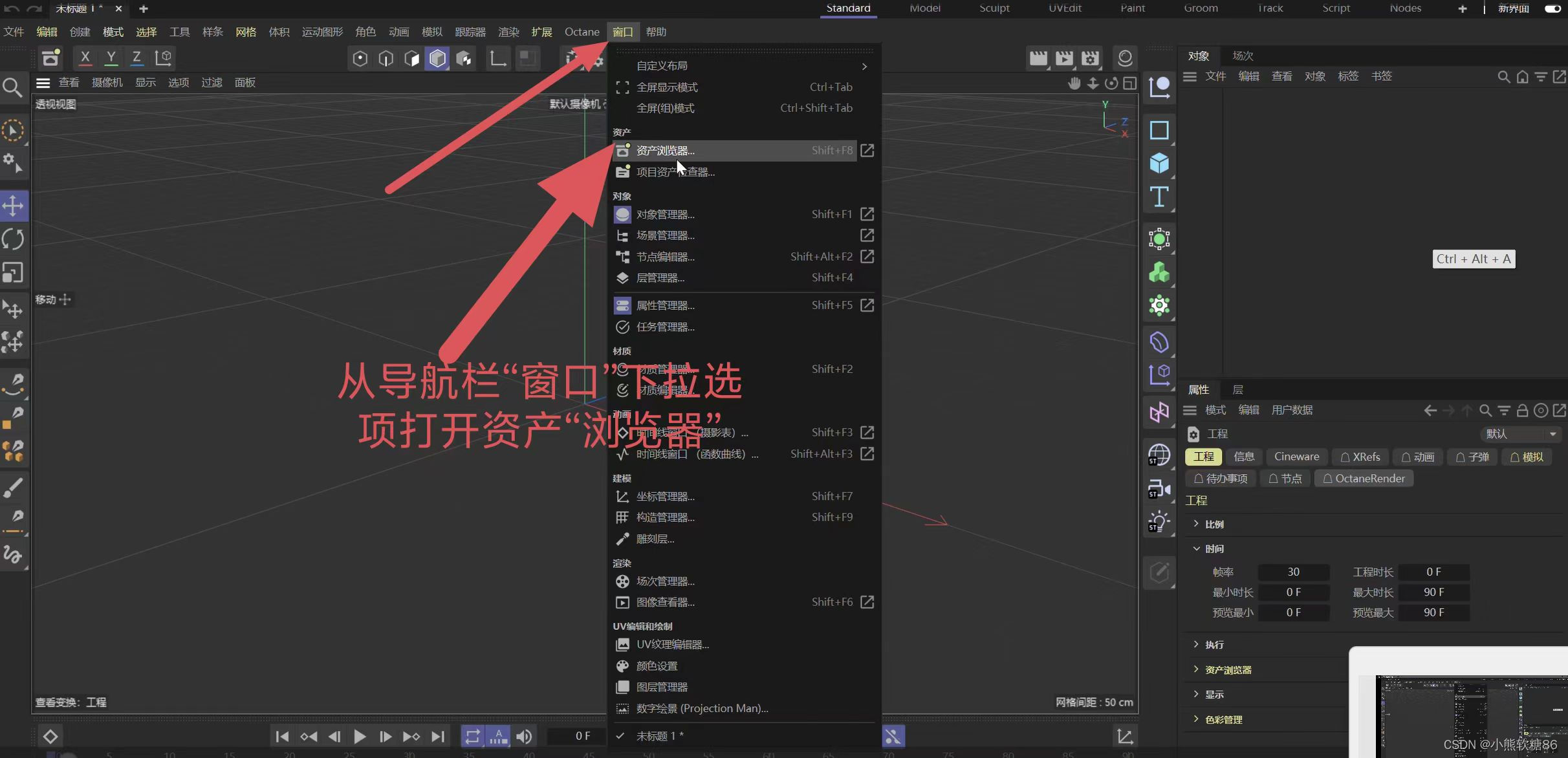Click the Text spline T icon
Viewport: 1568px width, 758px height.
pyautogui.click(x=1159, y=197)
